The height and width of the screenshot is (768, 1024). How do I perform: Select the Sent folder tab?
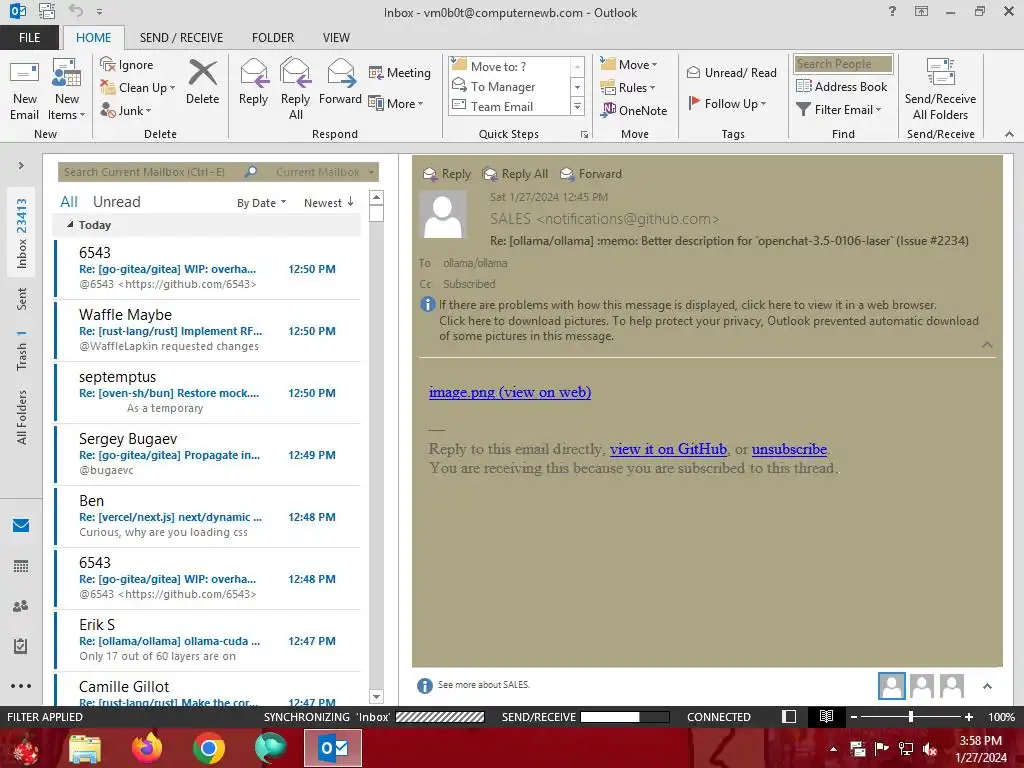(22, 299)
